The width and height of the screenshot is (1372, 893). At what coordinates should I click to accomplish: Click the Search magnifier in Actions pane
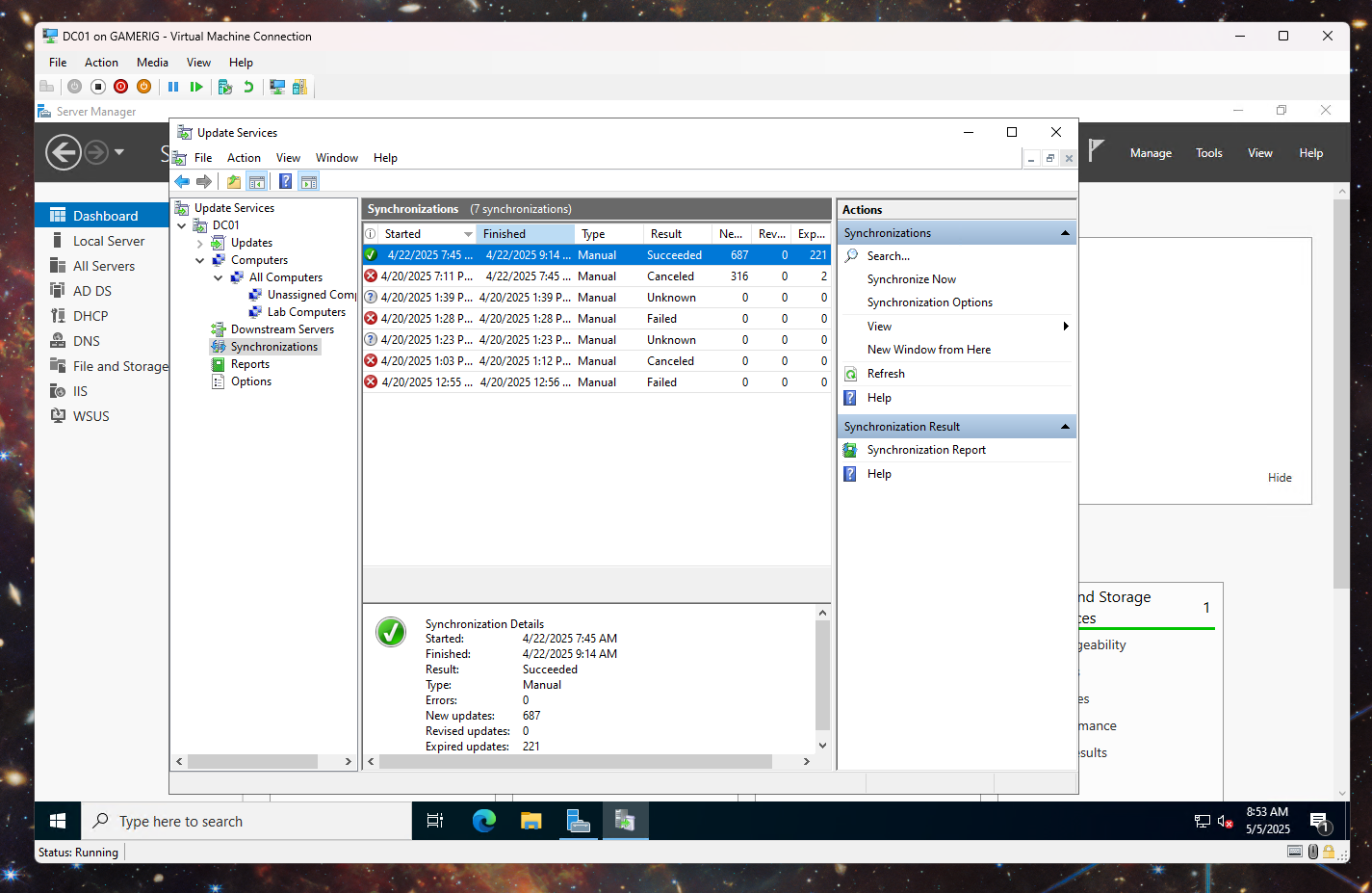point(851,256)
